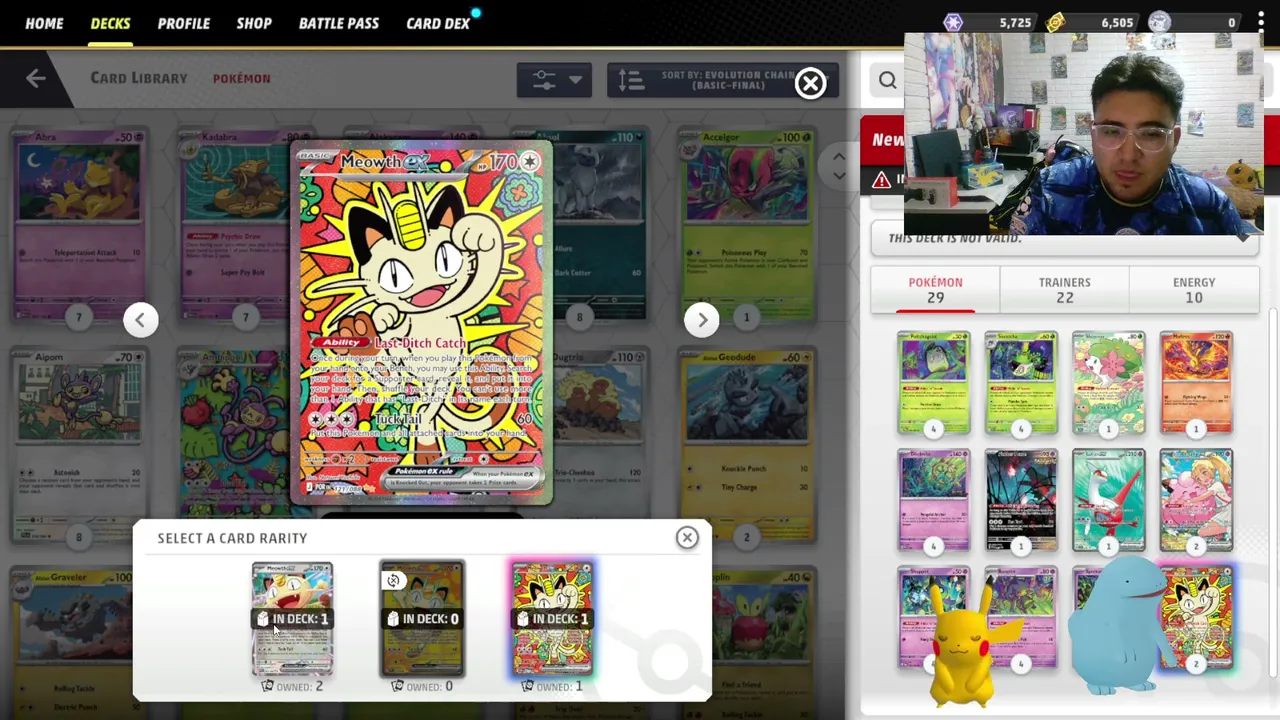Image resolution: width=1280 pixels, height=720 pixels.
Task: Click the Sinistcha card in the deck
Action: (x=1021, y=385)
